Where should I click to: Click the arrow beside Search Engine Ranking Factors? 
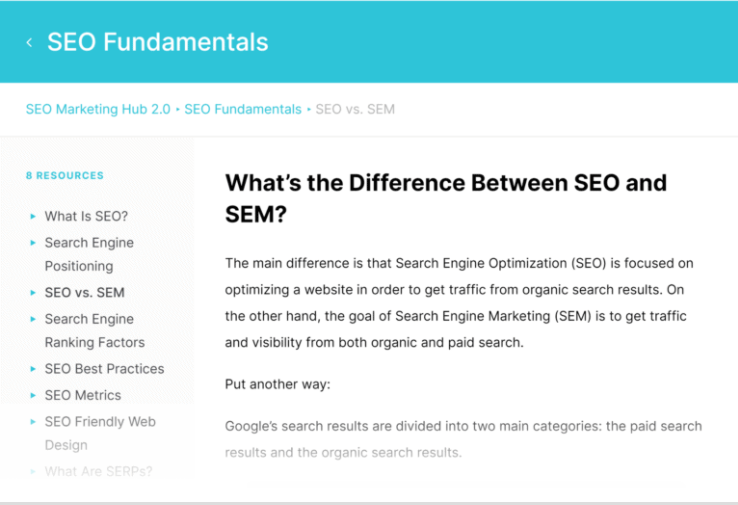pyautogui.click(x=33, y=319)
